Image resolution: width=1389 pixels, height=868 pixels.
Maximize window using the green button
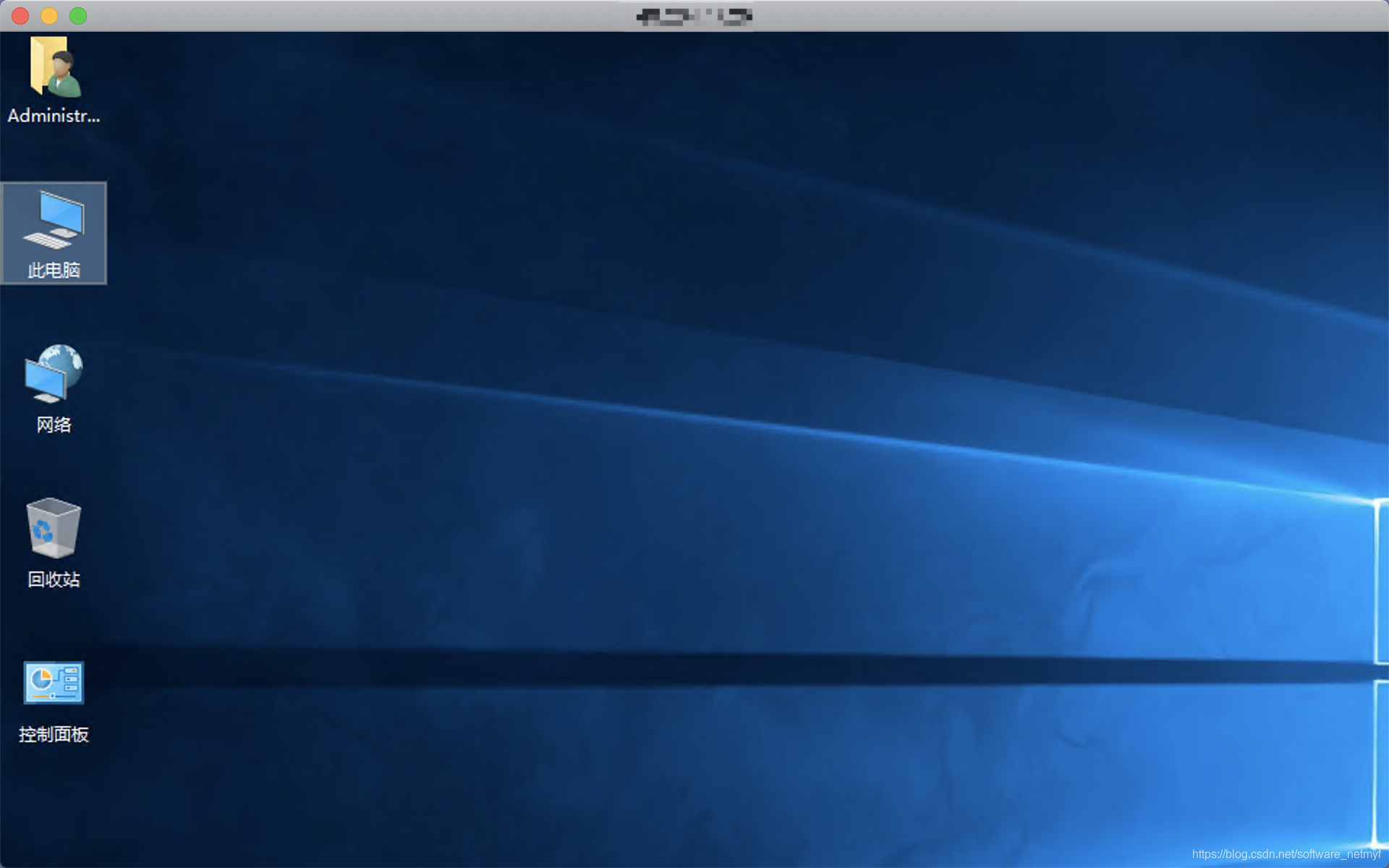coord(78,16)
